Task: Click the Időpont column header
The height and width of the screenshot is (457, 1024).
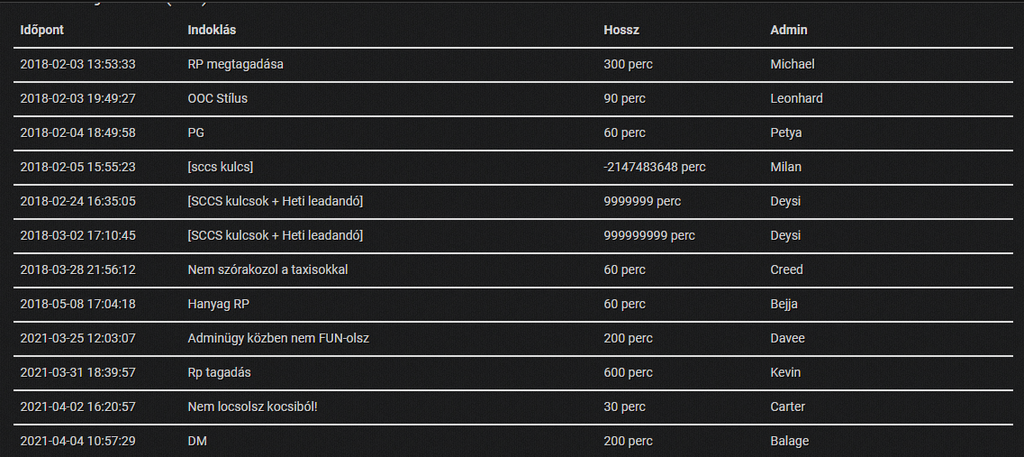Action: click(x=42, y=30)
